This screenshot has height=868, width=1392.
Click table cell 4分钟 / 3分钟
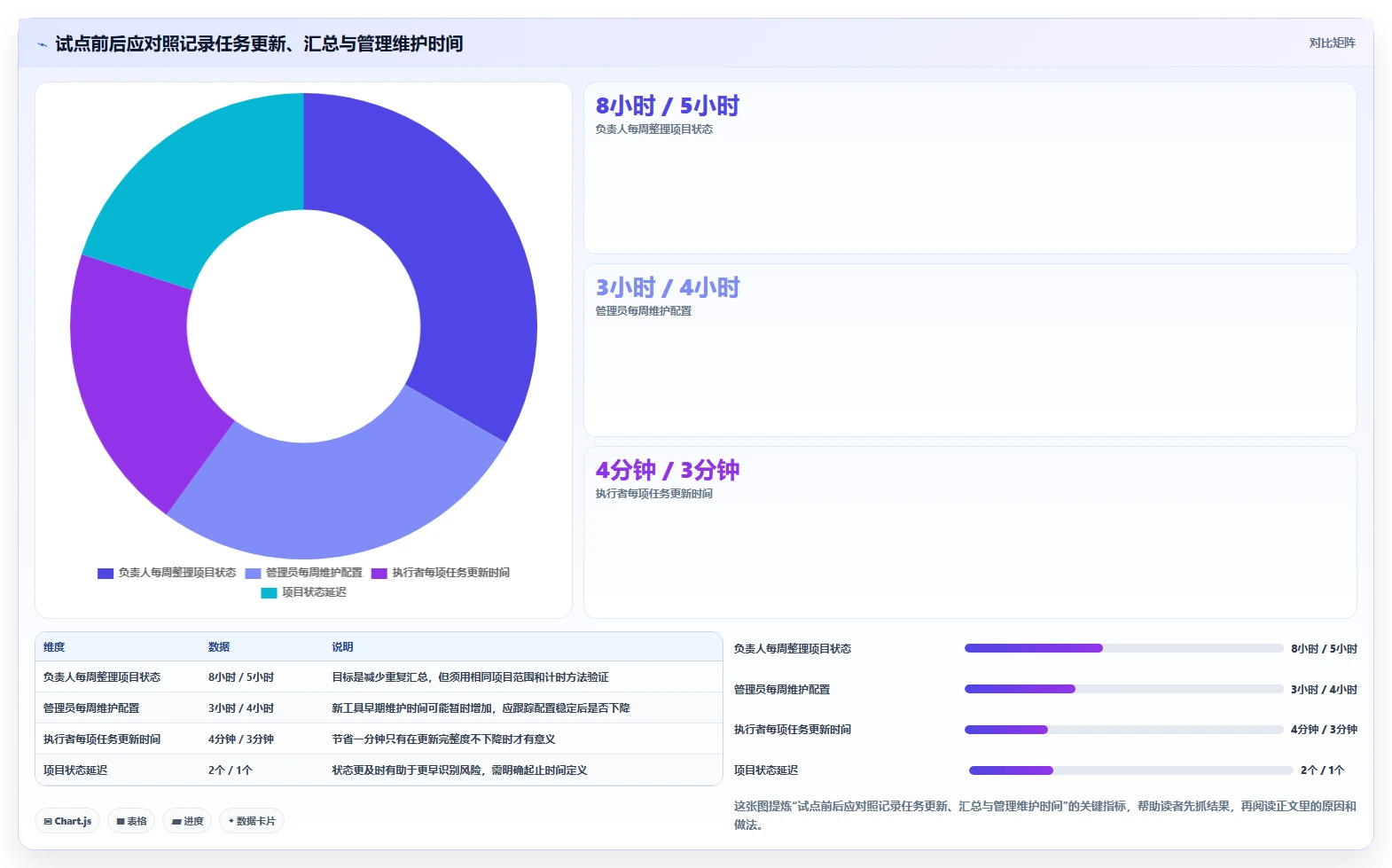(241, 739)
